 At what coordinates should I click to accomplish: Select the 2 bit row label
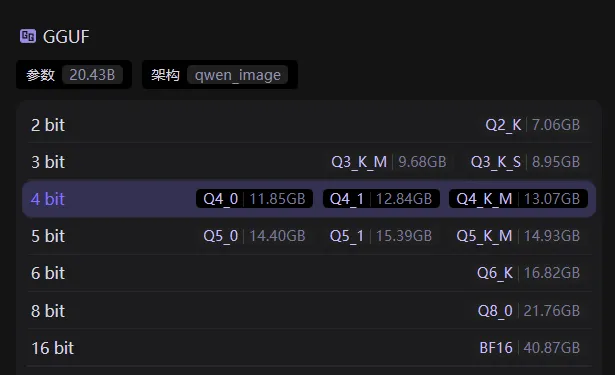(x=48, y=125)
